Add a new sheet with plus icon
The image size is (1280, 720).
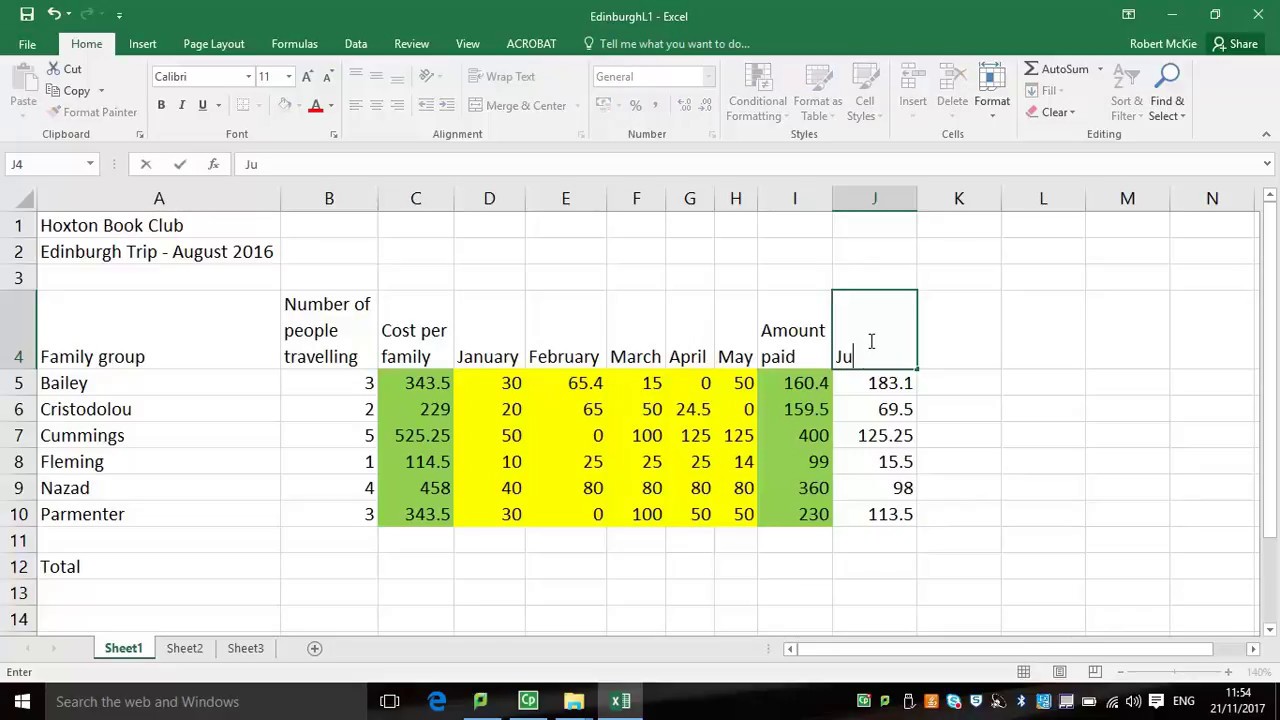pos(314,648)
